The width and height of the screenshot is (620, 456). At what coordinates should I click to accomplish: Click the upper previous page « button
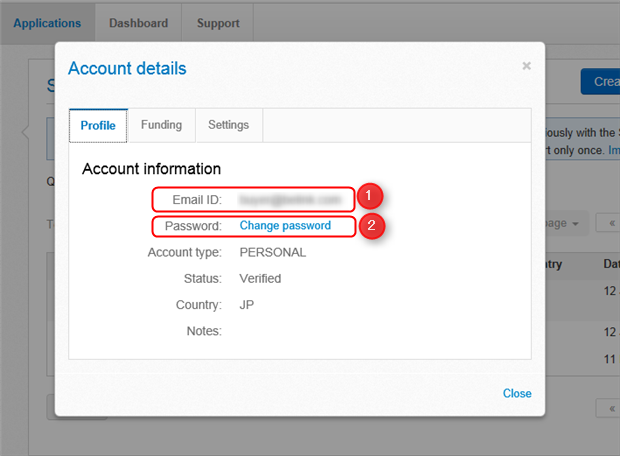[x=609, y=223]
